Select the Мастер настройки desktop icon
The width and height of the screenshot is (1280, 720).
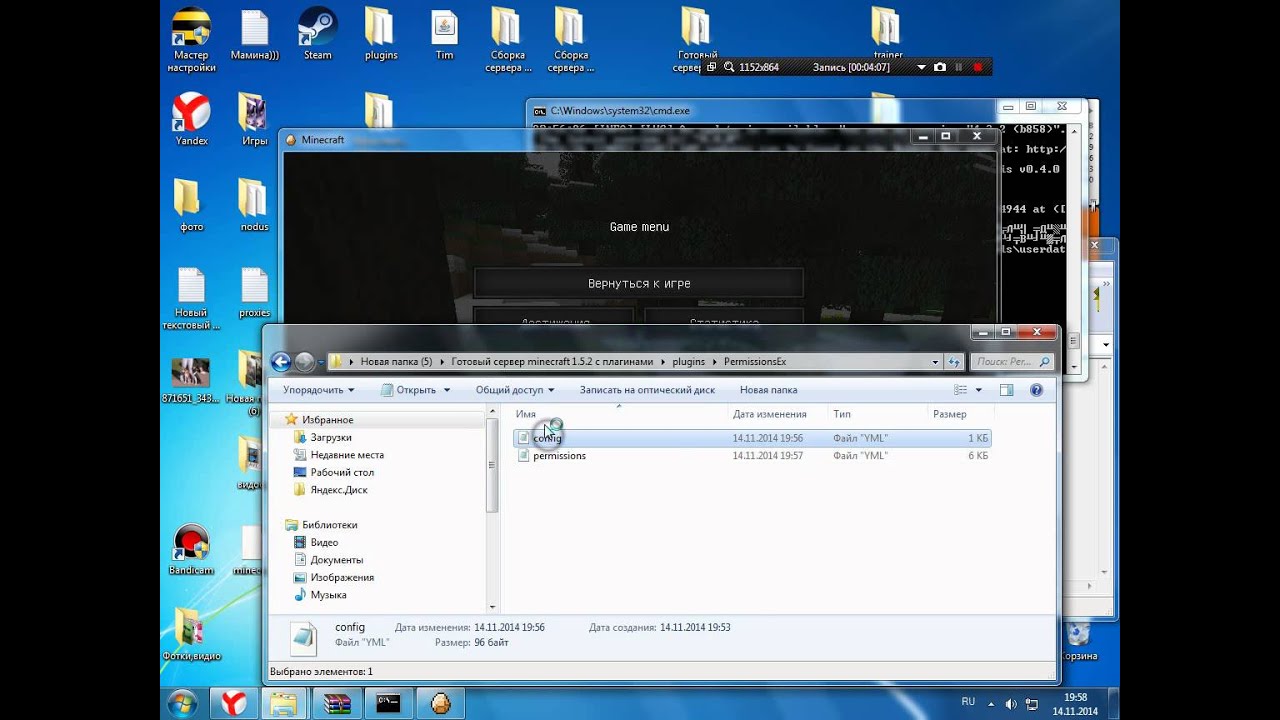point(191,41)
